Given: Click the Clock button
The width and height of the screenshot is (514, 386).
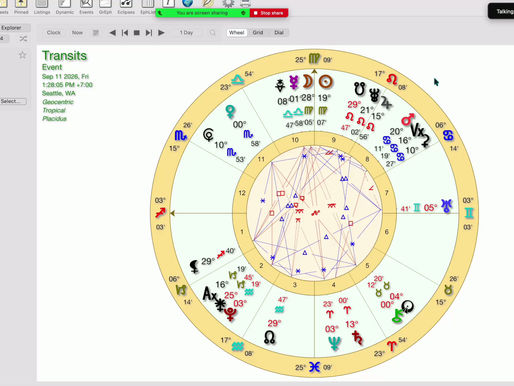Looking at the screenshot, I should coord(54,33).
